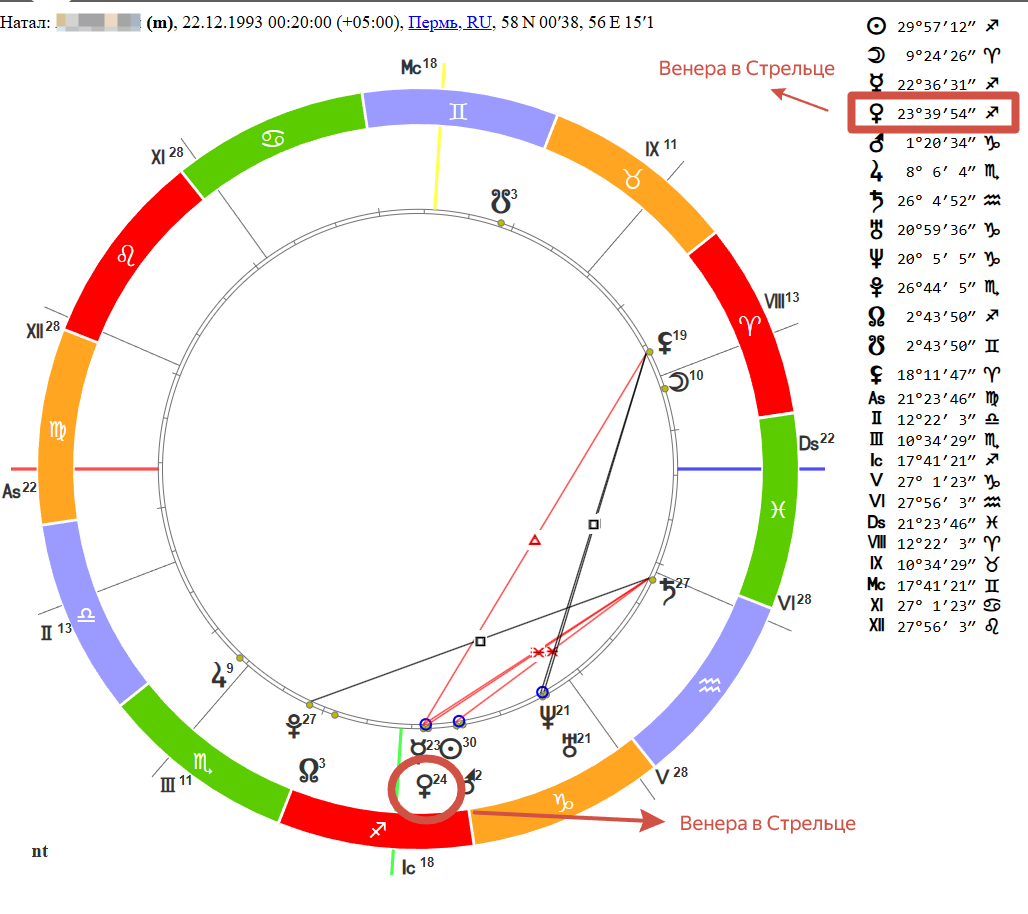Click the square marker on the Lilith–Neptune line
The image size is (1028, 914).
593,524
